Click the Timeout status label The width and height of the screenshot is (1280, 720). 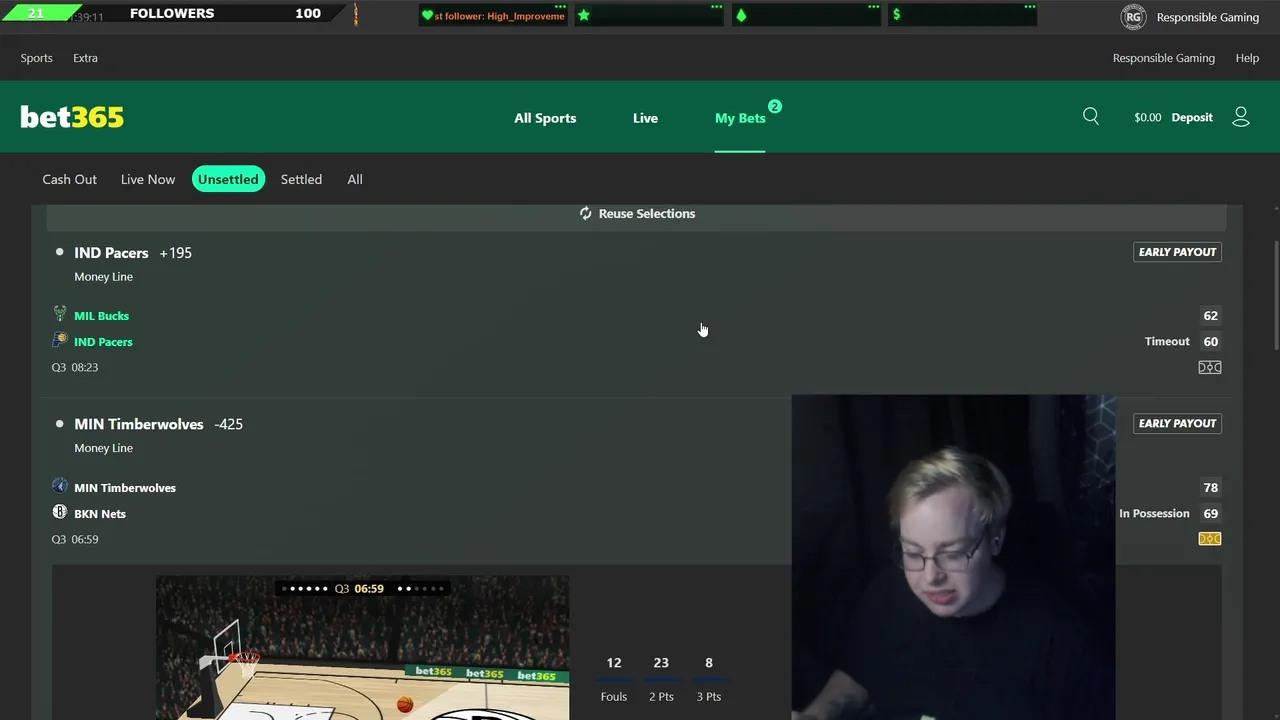pos(1167,341)
